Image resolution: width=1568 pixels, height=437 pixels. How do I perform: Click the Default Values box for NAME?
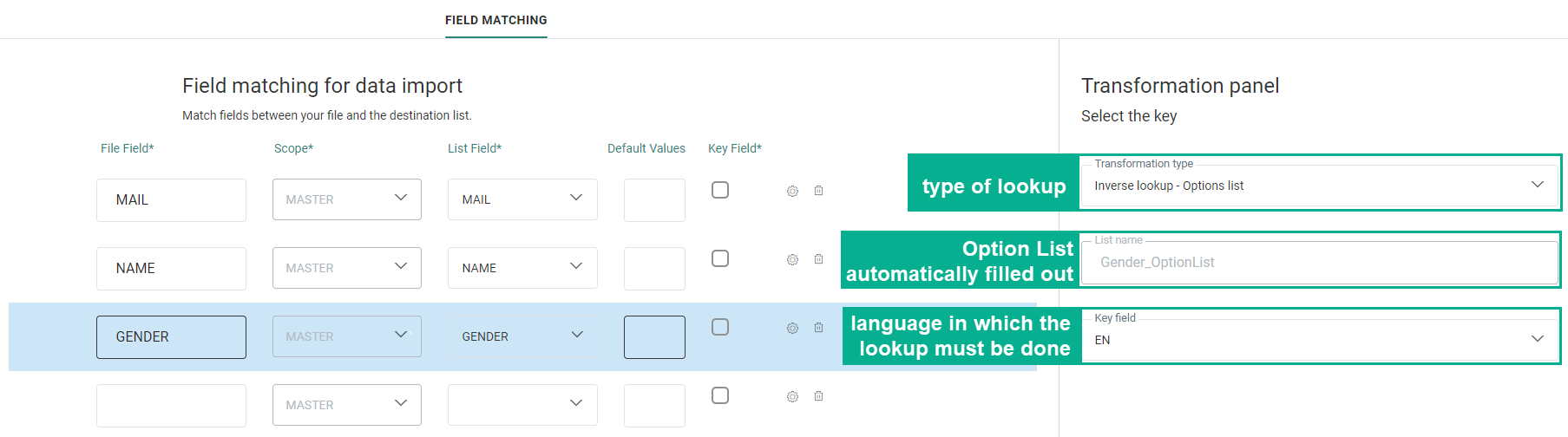(x=654, y=269)
